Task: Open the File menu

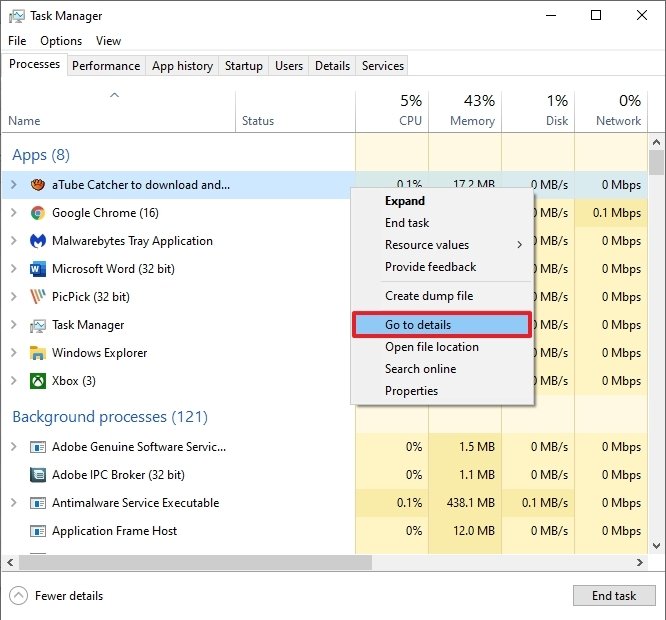Action: 17,41
